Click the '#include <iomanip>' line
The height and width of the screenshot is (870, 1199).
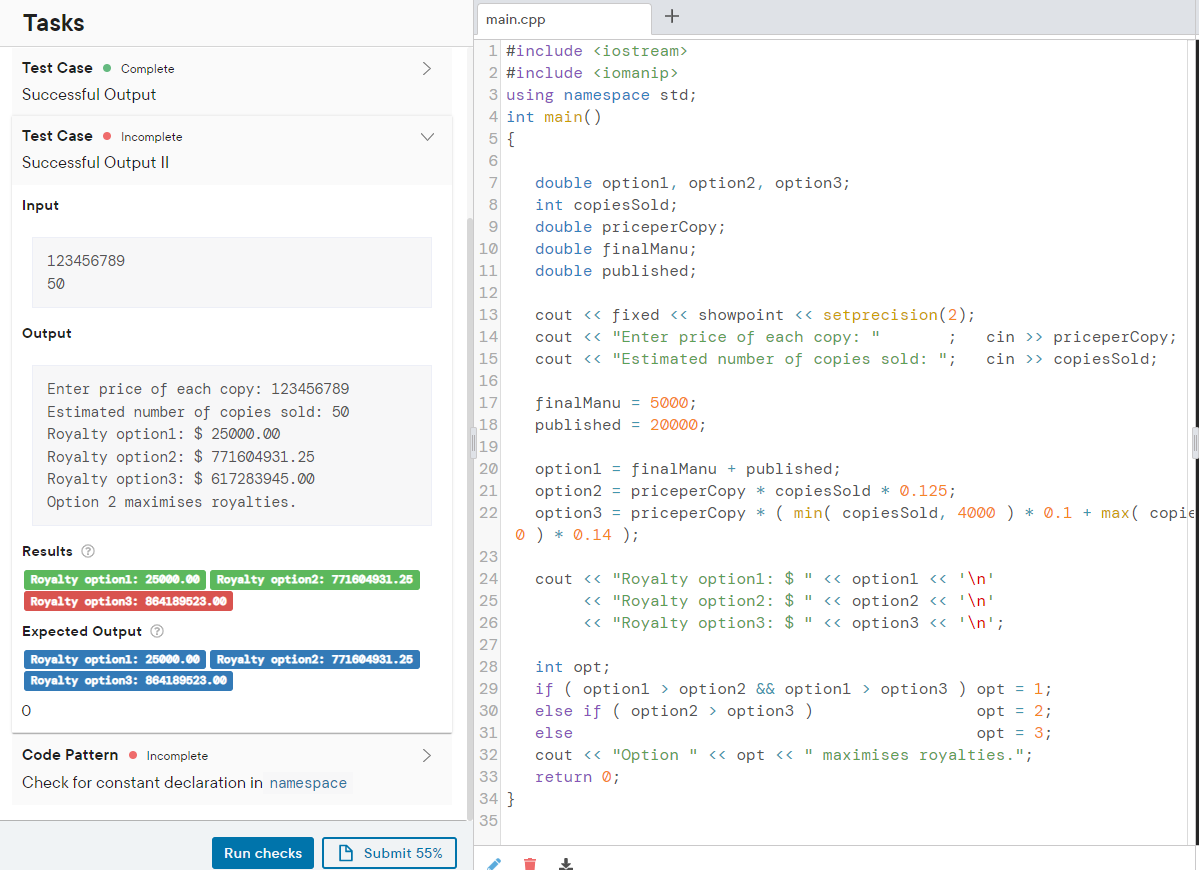point(592,73)
